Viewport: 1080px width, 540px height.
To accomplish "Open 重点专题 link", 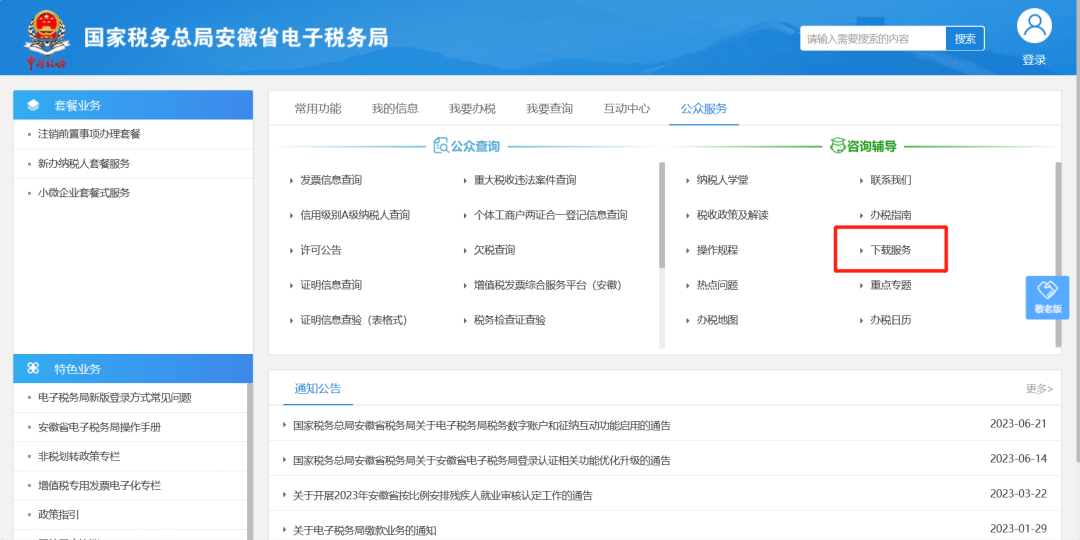I will [x=891, y=284].
